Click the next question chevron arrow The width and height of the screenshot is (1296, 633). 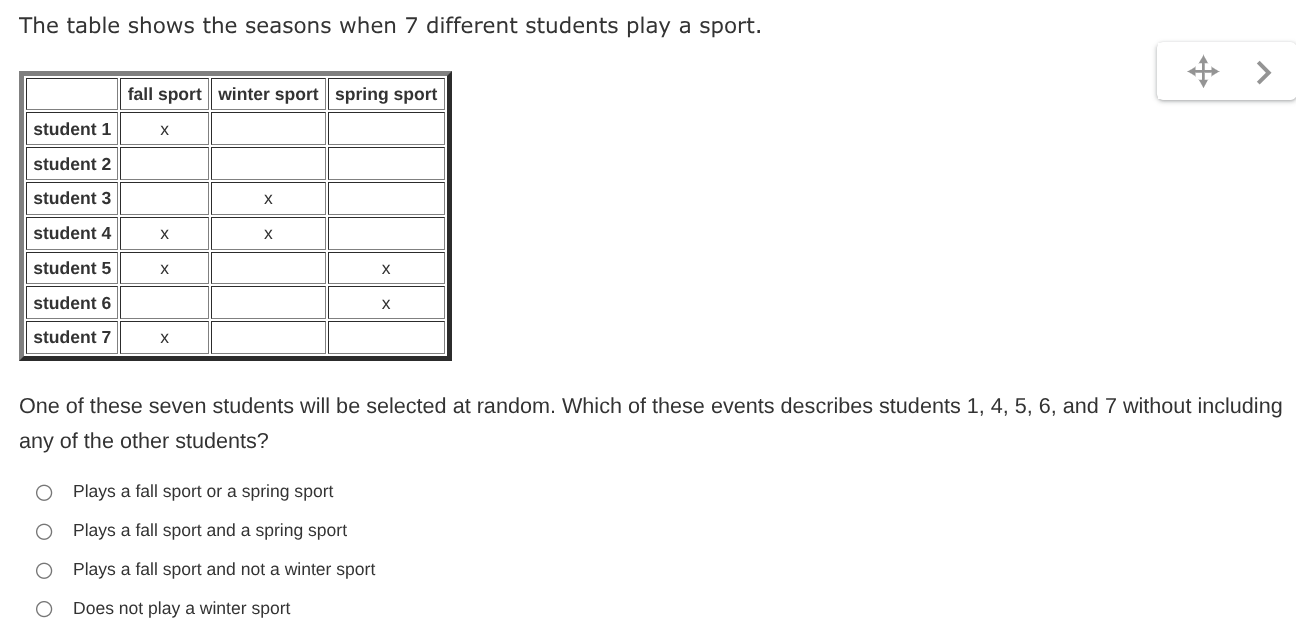click(1263, 71)
